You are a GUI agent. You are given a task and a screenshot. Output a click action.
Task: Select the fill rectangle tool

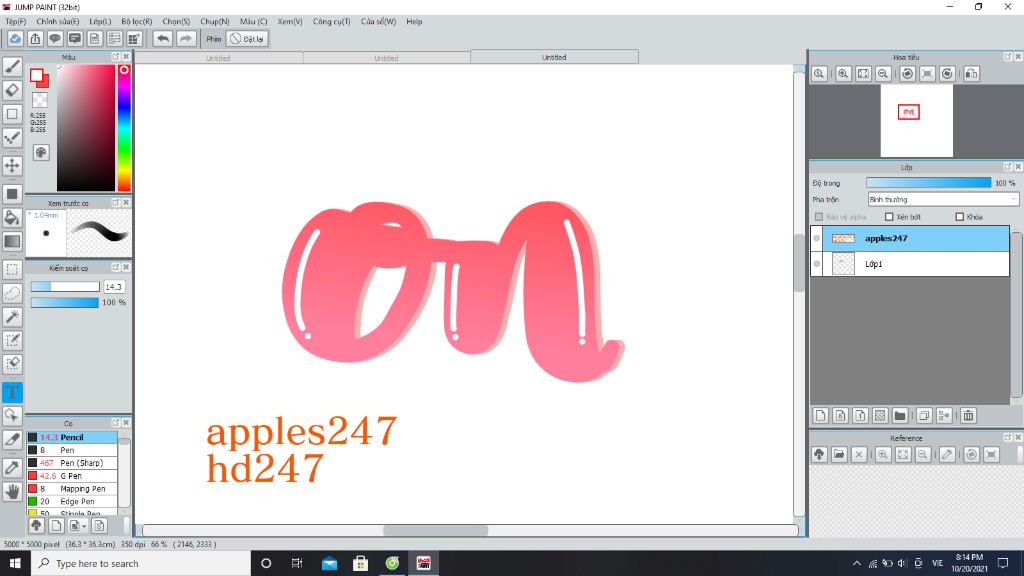pos(12,194)
